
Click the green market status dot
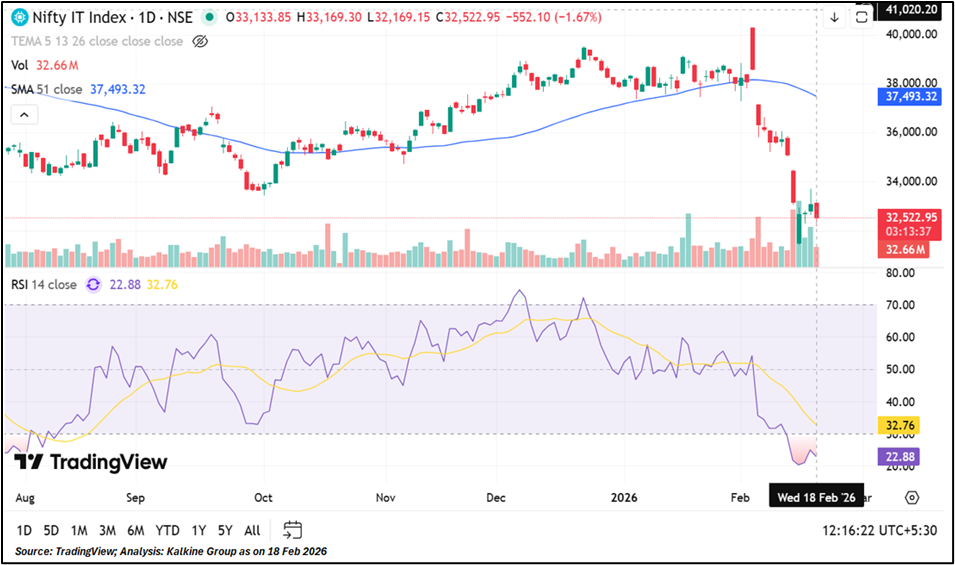click(x=208, y=17)
